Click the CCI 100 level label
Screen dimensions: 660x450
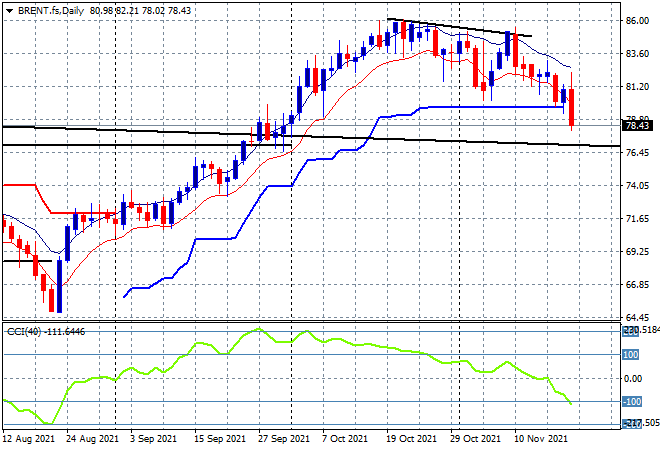[631, 355]
